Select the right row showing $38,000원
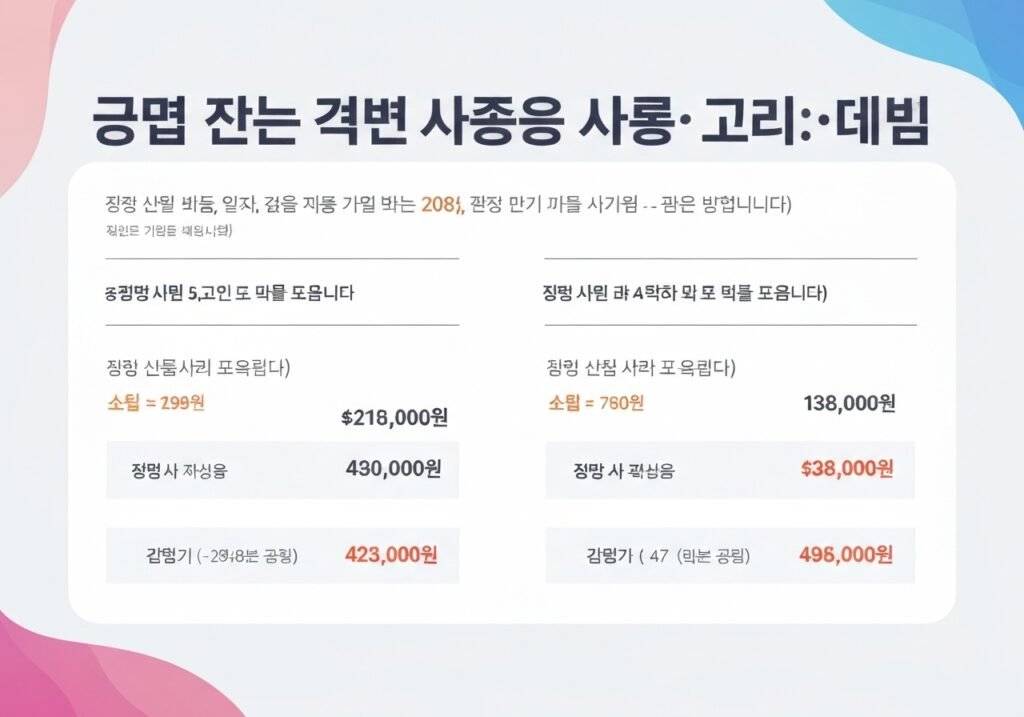Viewport: 1024px width, 717px height. (729, 469)
